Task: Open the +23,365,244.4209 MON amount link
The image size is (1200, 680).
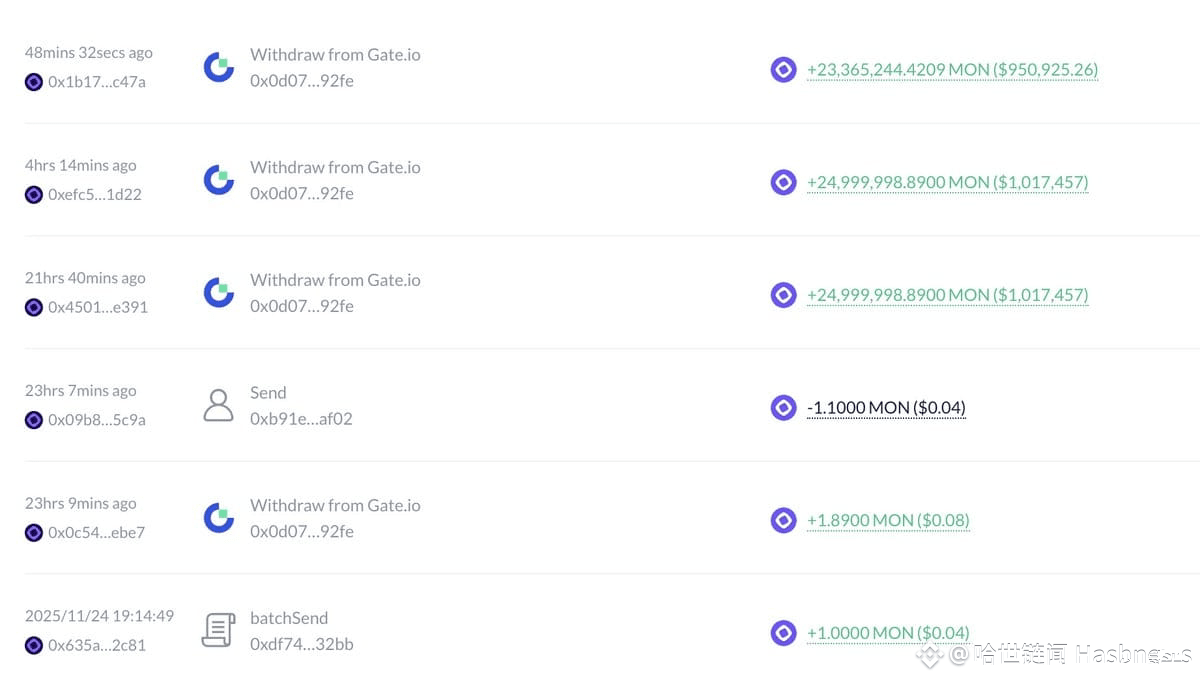Action: (952, 69)
